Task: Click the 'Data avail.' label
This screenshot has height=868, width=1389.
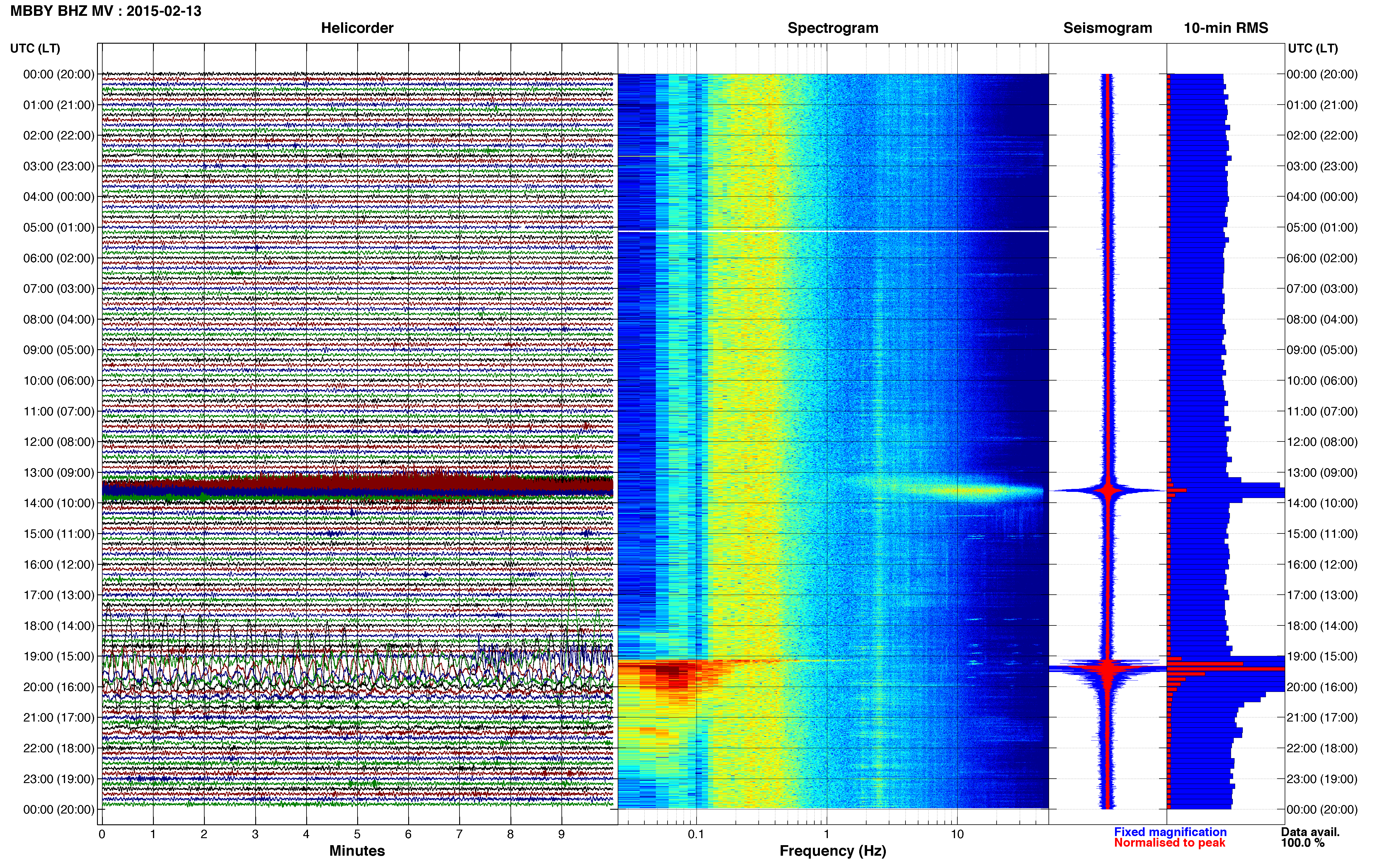Action: [1310, 832]
